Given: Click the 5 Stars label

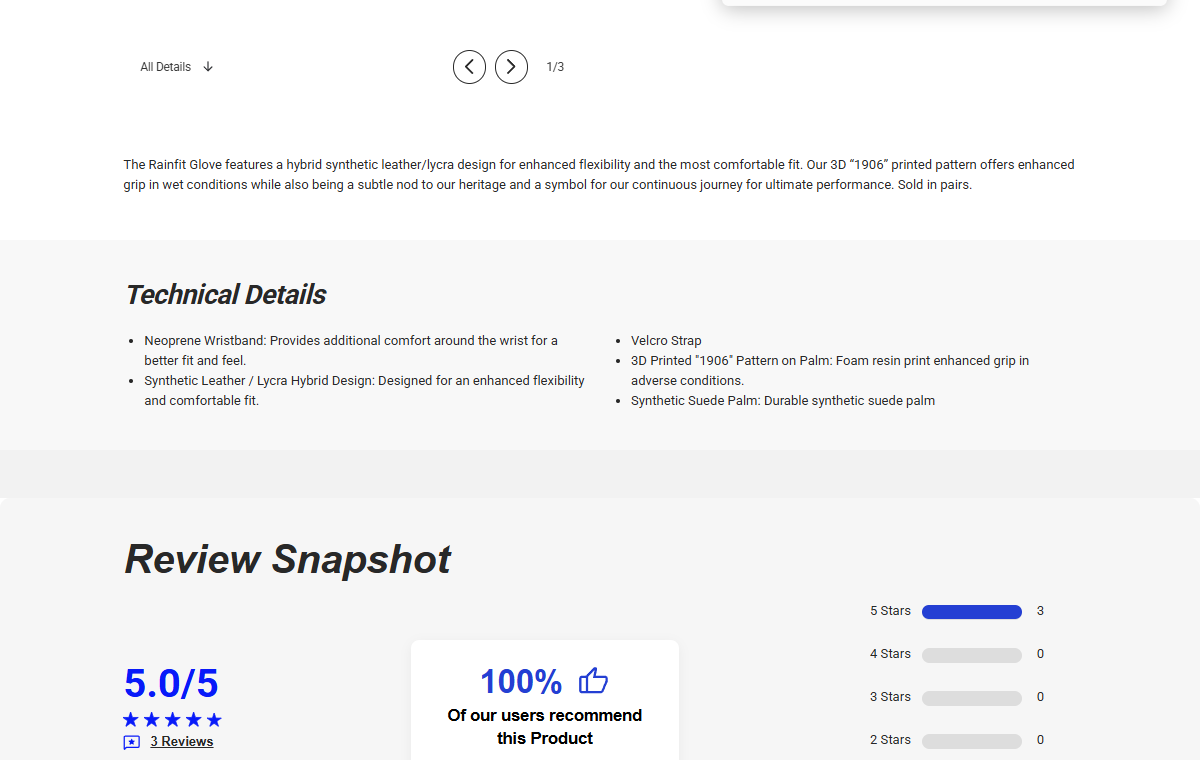Looking at the screenshot, I should click(x=890, y=611).
